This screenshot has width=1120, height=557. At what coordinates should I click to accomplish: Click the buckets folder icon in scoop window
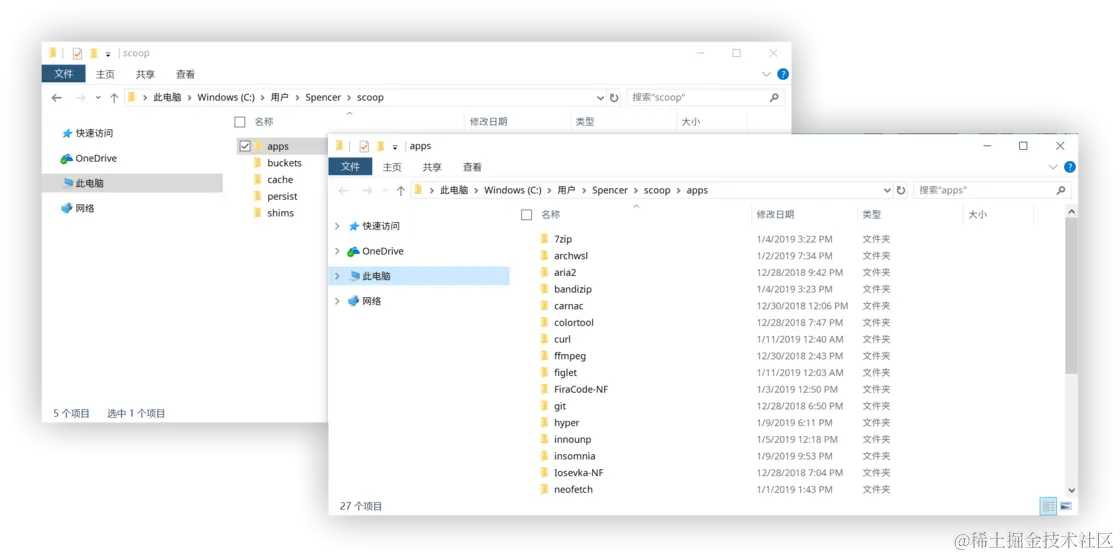tap(257, 163)
